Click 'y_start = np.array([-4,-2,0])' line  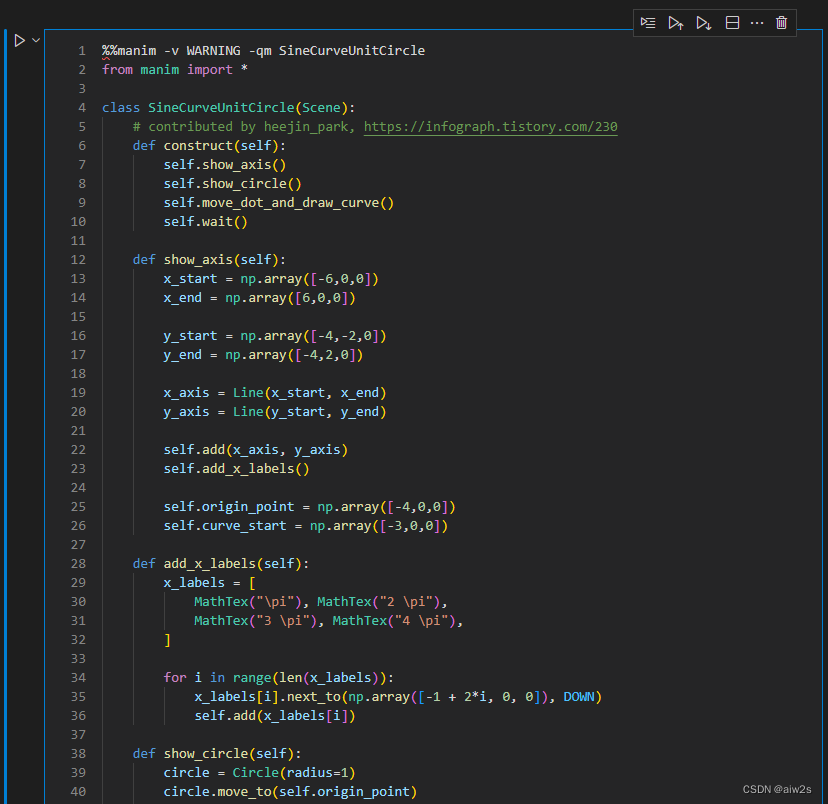click(x=275, y=336)
